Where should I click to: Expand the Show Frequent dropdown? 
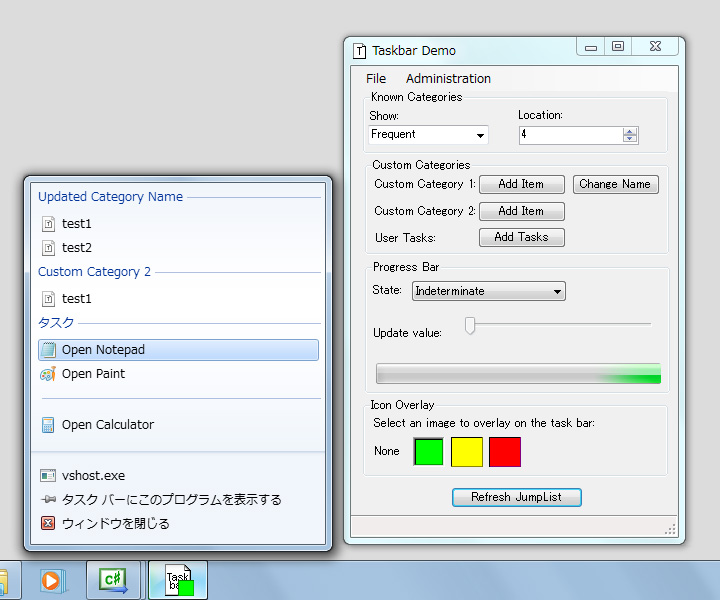click(480, 135)
